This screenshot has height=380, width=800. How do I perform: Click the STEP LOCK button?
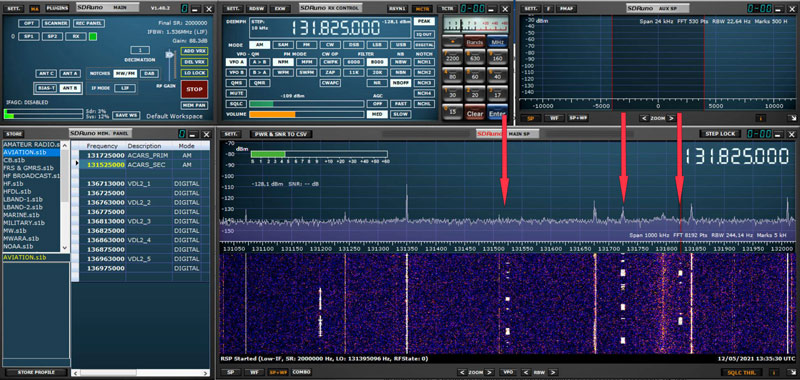(720, 134)
